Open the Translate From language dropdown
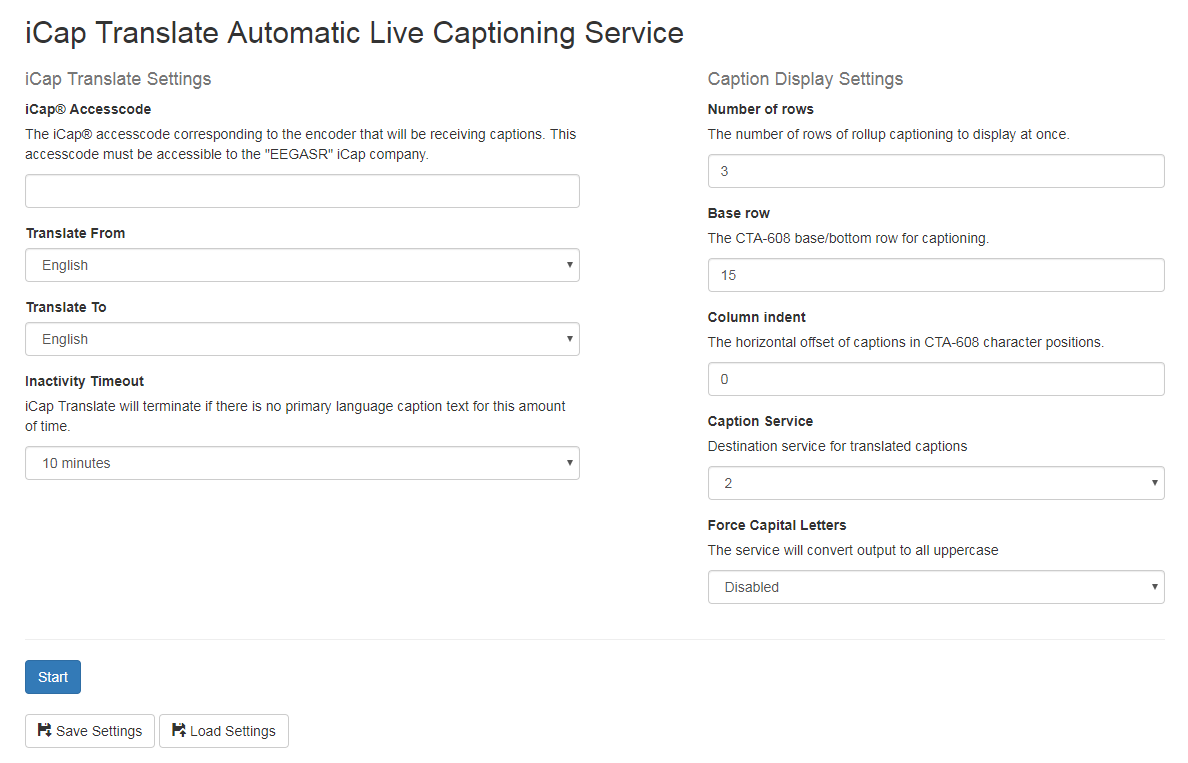The image size is (1188, 763). [x=302, y=265]
